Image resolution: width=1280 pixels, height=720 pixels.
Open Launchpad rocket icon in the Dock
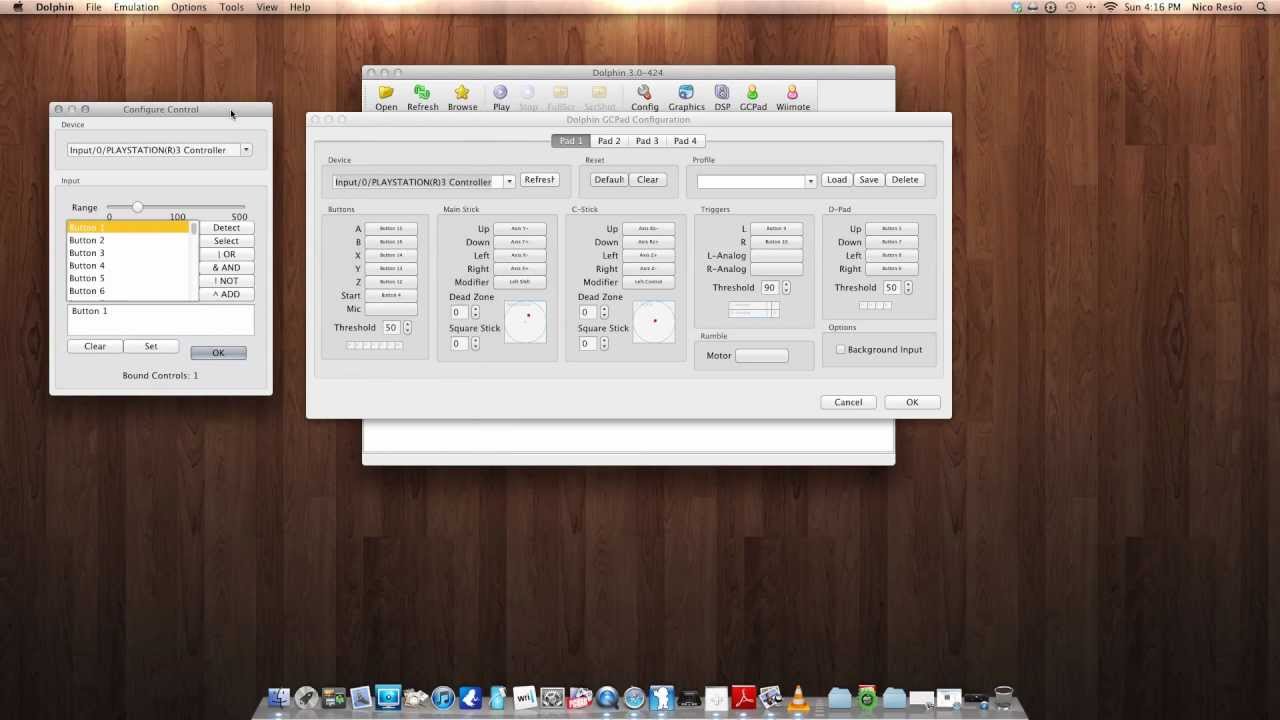click(307, 697)
